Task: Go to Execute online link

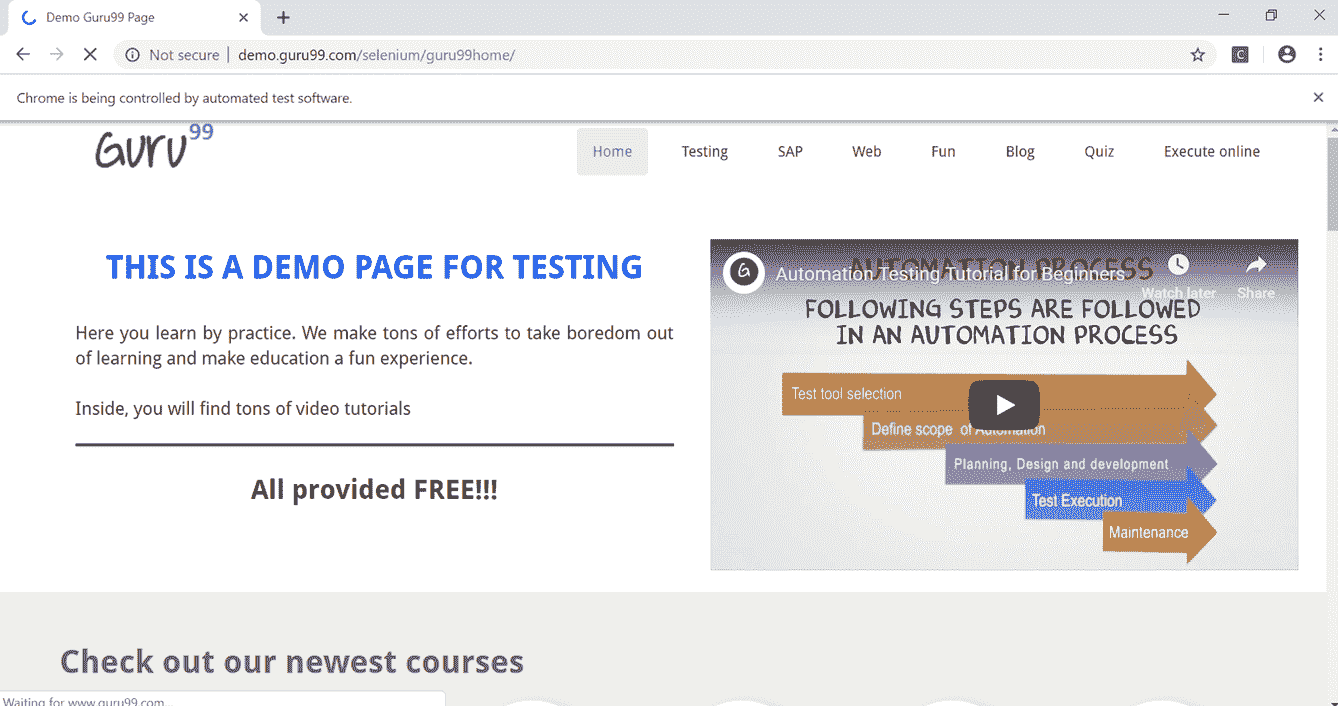Action: pos(1212,152)
